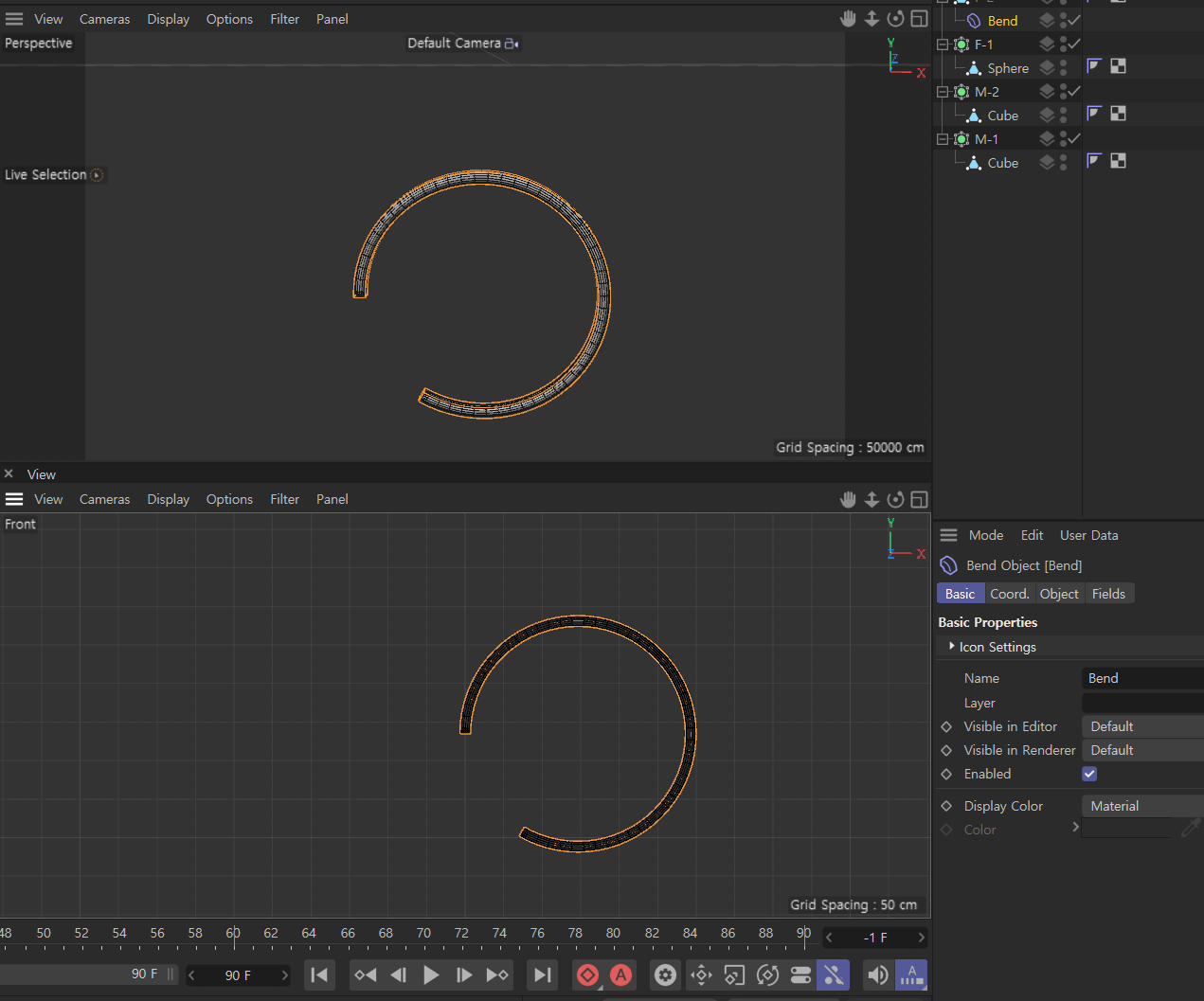Click the keyframe selection gear icon
Viewport: 1204px width, 1001px height.
point(666,974)
